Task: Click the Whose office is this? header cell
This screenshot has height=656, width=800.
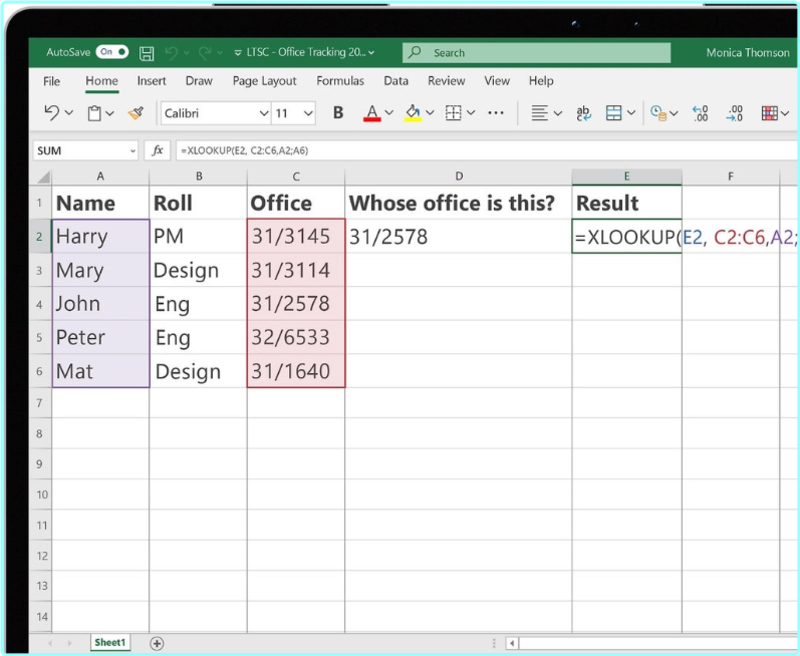Action: coord(458,203)
